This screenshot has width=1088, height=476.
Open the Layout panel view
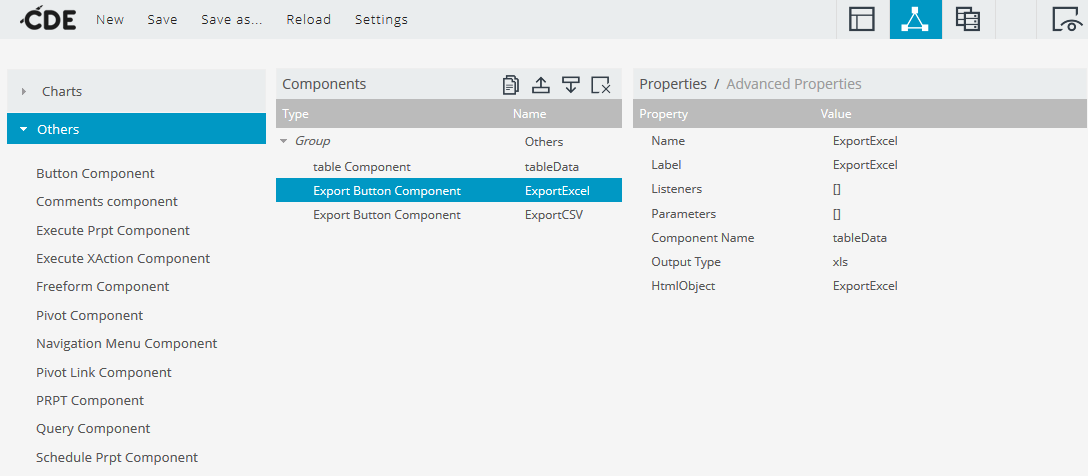click(x=862, y=19)
